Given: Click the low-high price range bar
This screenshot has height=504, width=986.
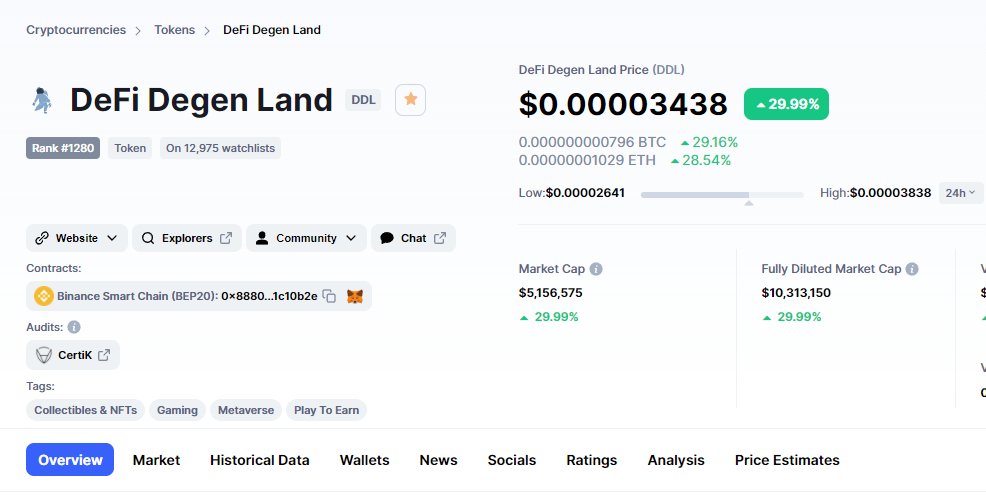Looking at the screenshot, I should (722, 195).
